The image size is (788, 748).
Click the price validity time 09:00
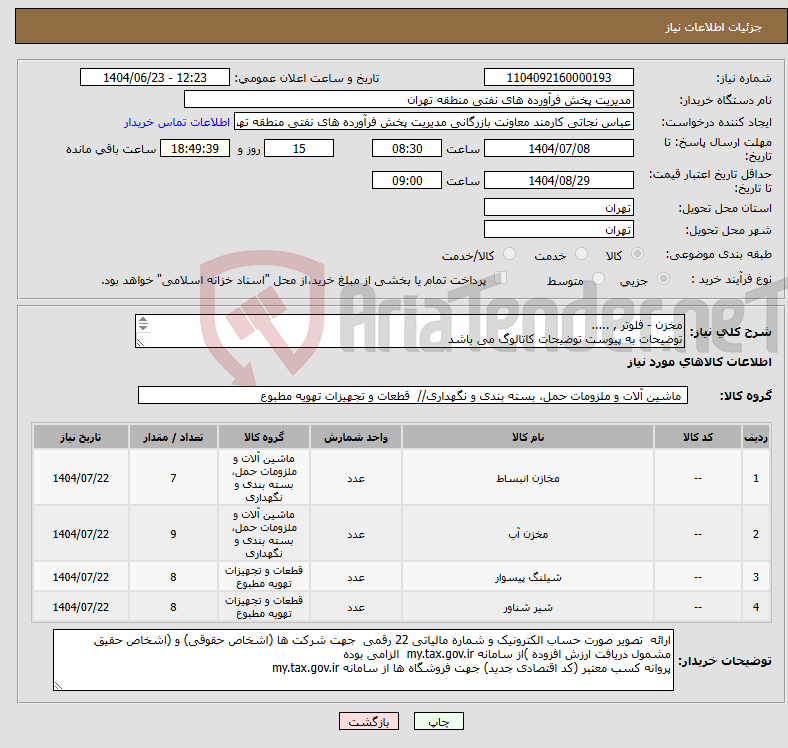[x=407, y=180]
